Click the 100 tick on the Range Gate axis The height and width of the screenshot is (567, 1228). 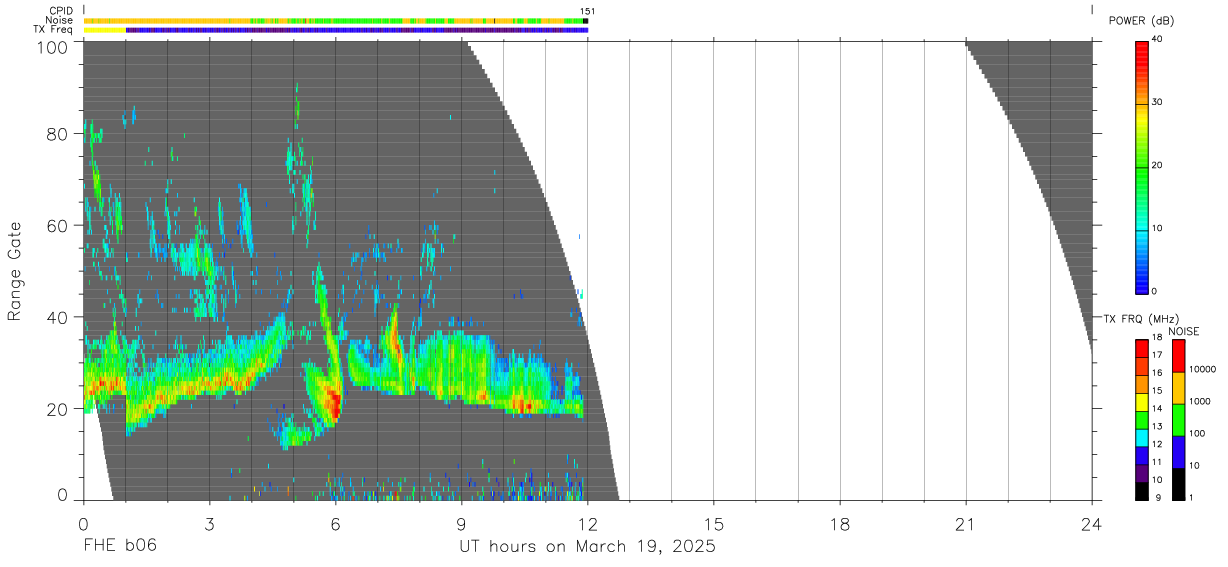pyautogui.click(x=52, y=47)
